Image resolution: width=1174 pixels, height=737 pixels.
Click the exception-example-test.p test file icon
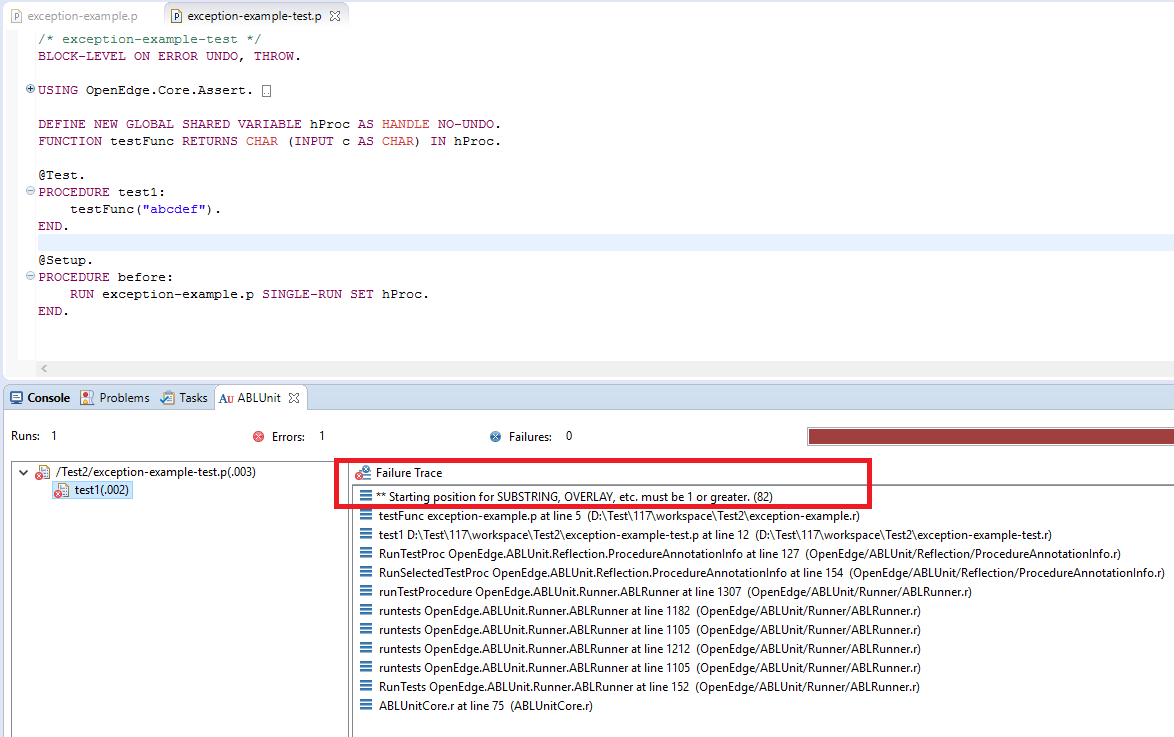(x=43, y=473)
